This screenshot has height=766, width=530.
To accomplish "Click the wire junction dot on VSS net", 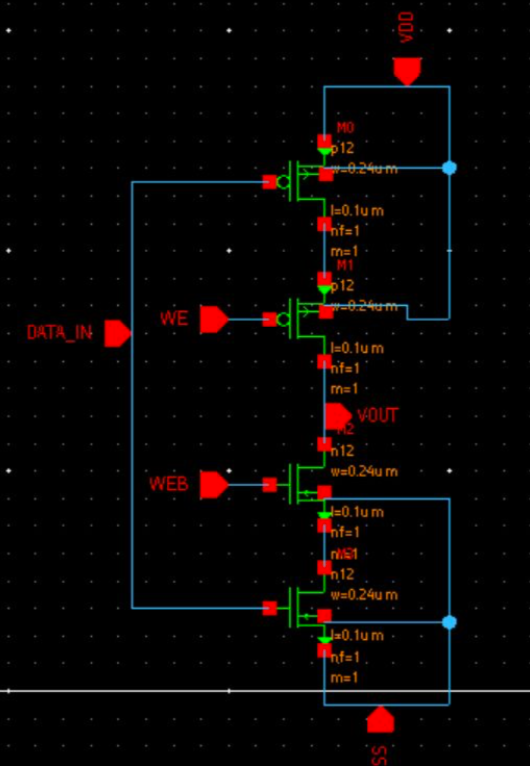I will [449, 622].
